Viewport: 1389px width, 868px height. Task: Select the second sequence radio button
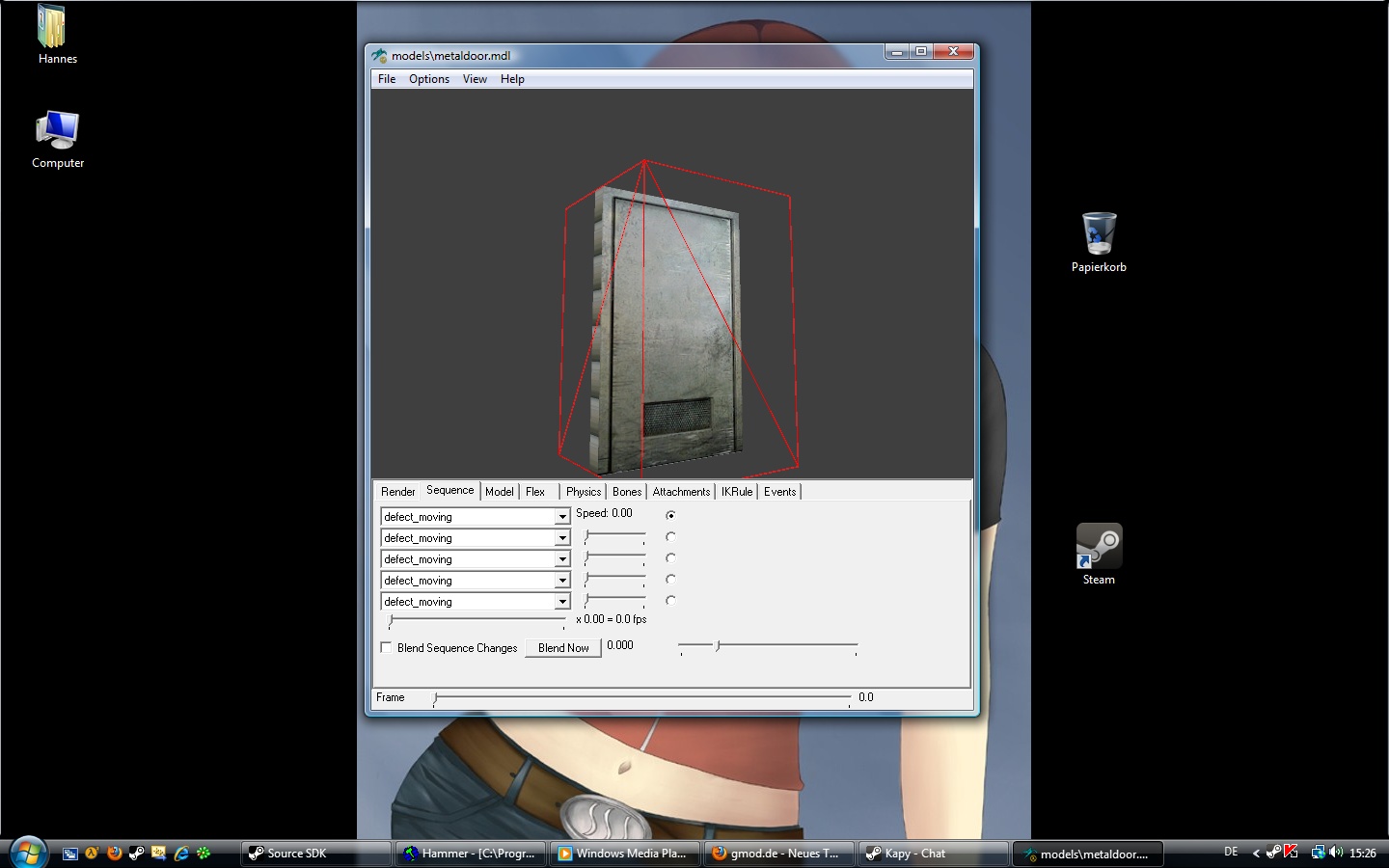pos(670,536)
